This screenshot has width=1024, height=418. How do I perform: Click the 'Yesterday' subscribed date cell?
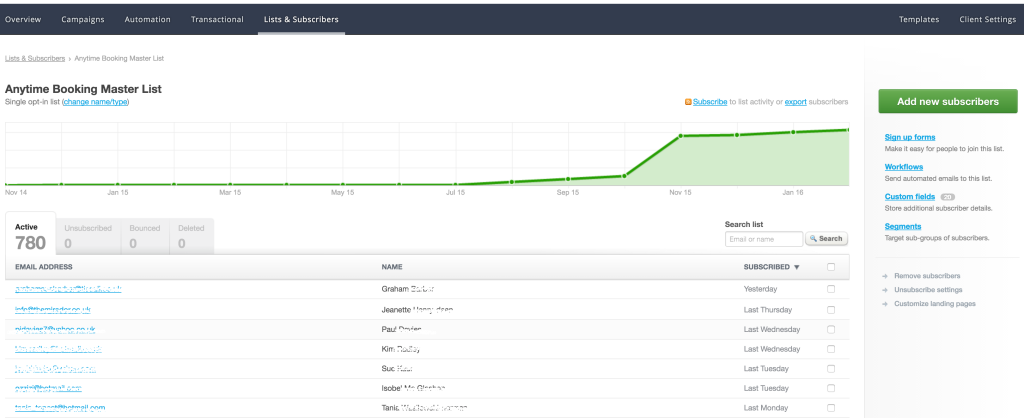(x=760, y=289)
